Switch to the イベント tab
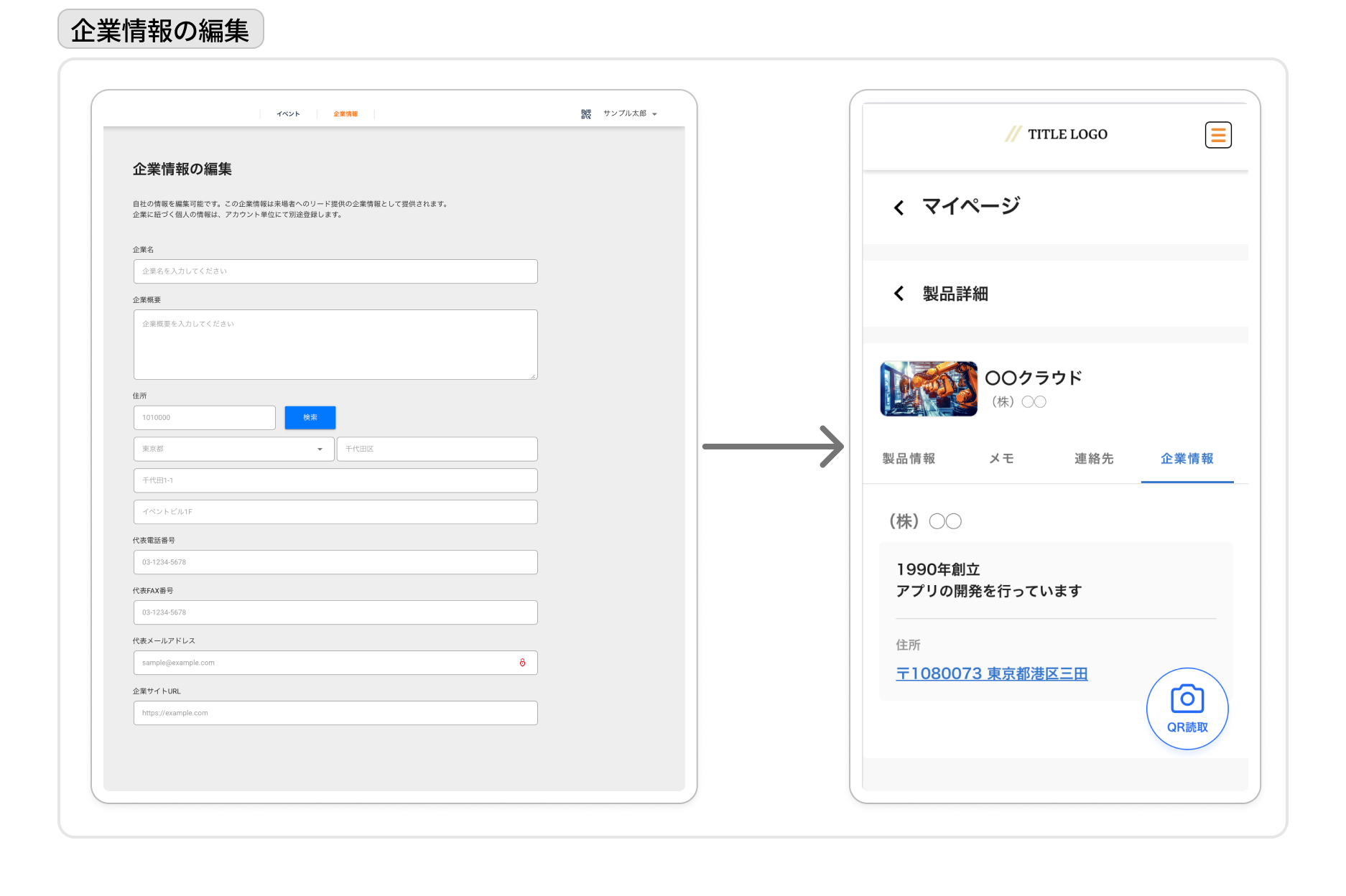The image size is (1346, 896). click(288, 114)
